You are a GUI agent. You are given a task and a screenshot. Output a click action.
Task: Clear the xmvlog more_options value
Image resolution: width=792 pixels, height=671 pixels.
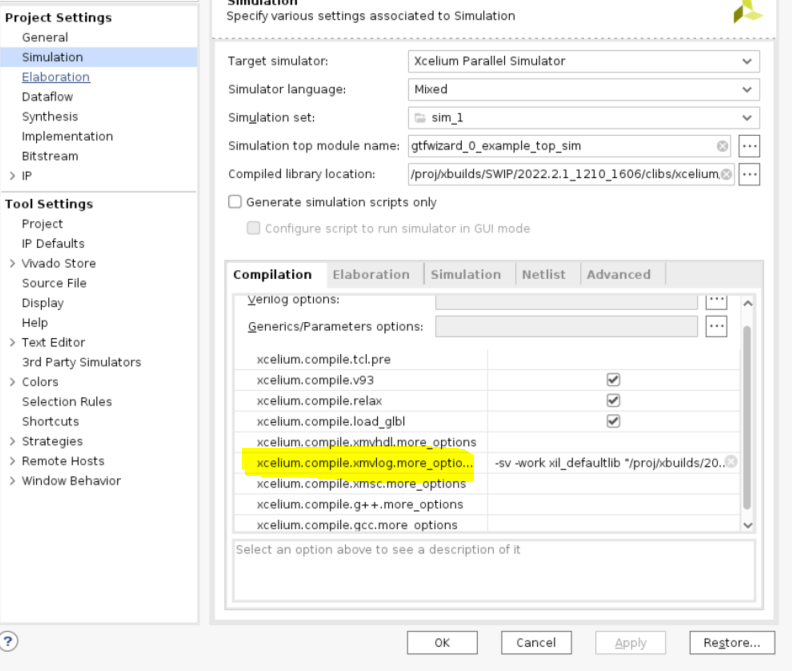(x=731, y=462)
